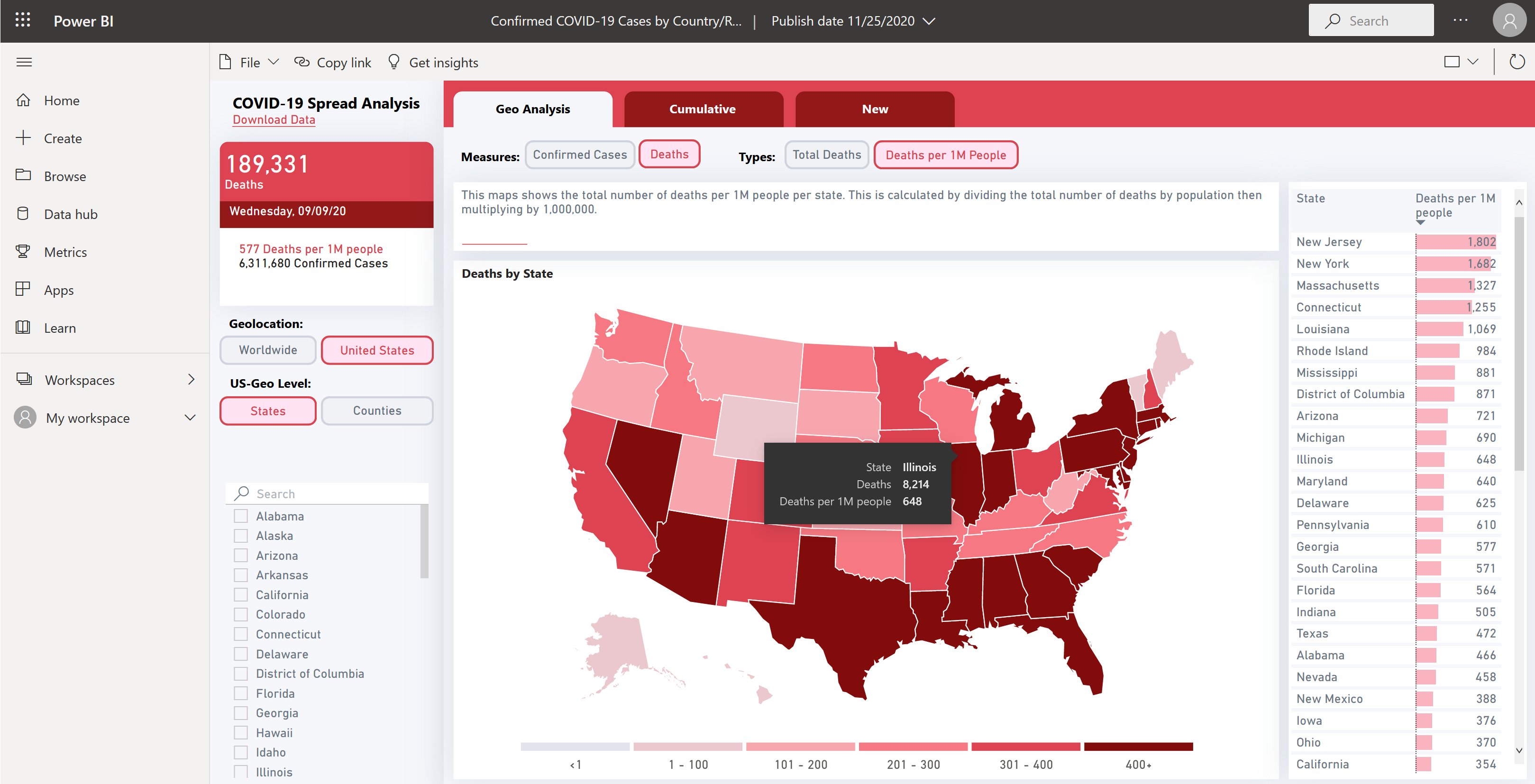Click the Home house icon

(x=23, y=100)
